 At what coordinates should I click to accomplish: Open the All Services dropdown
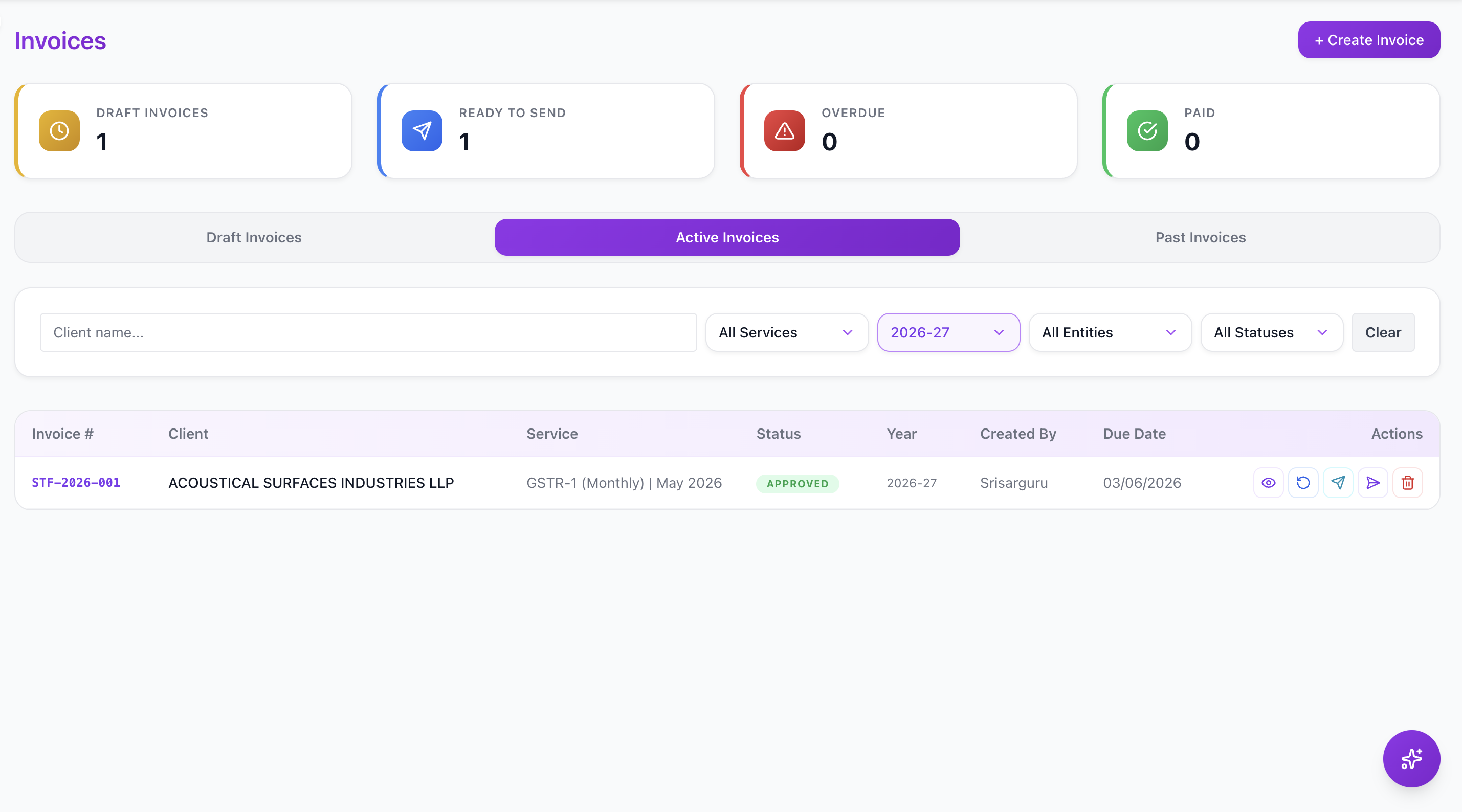tap(787, 332)
